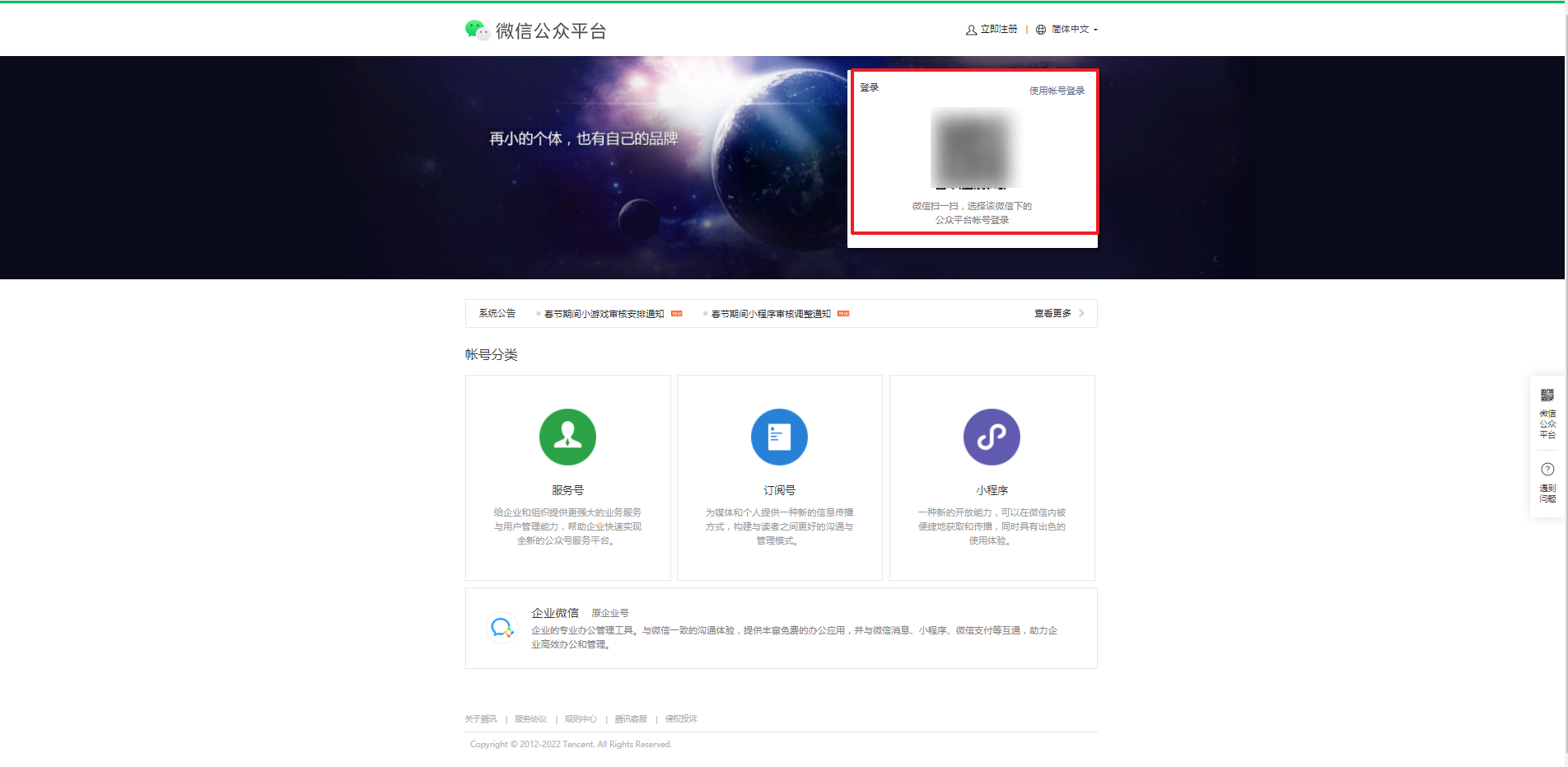Click the 原企业号 label

coord(610,613)
